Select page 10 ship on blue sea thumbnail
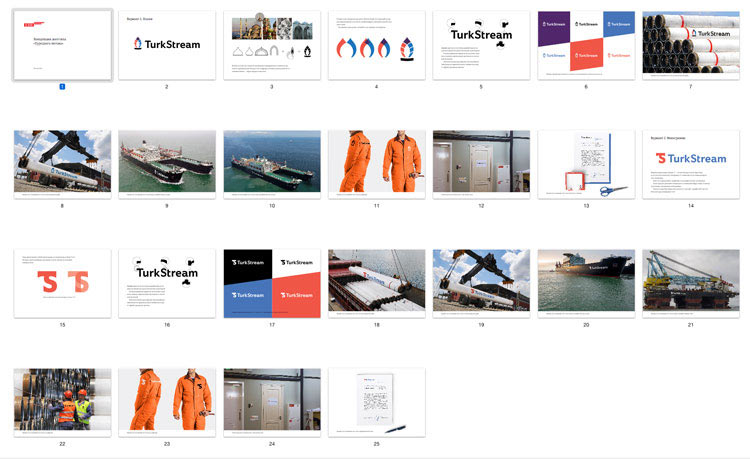The height and width of the screenshot is (459, 750). [272, 164]
